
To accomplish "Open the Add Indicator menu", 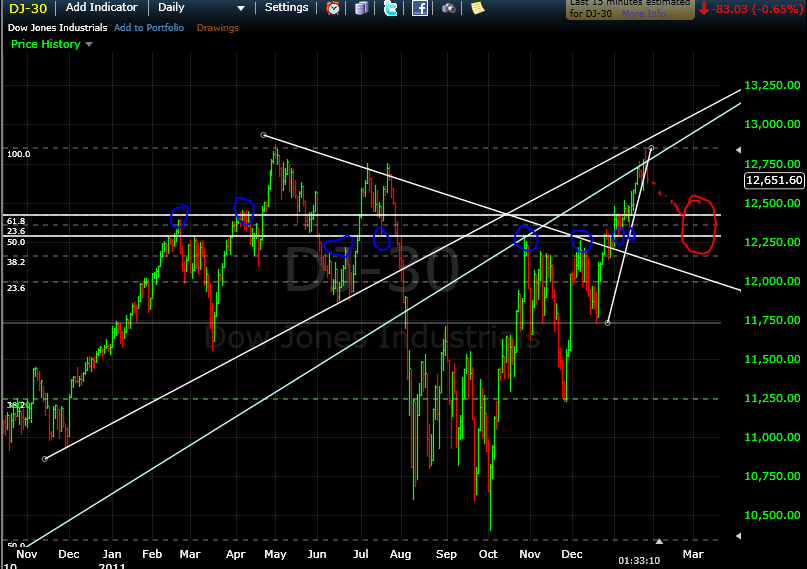I will click(x=101, y=7).
